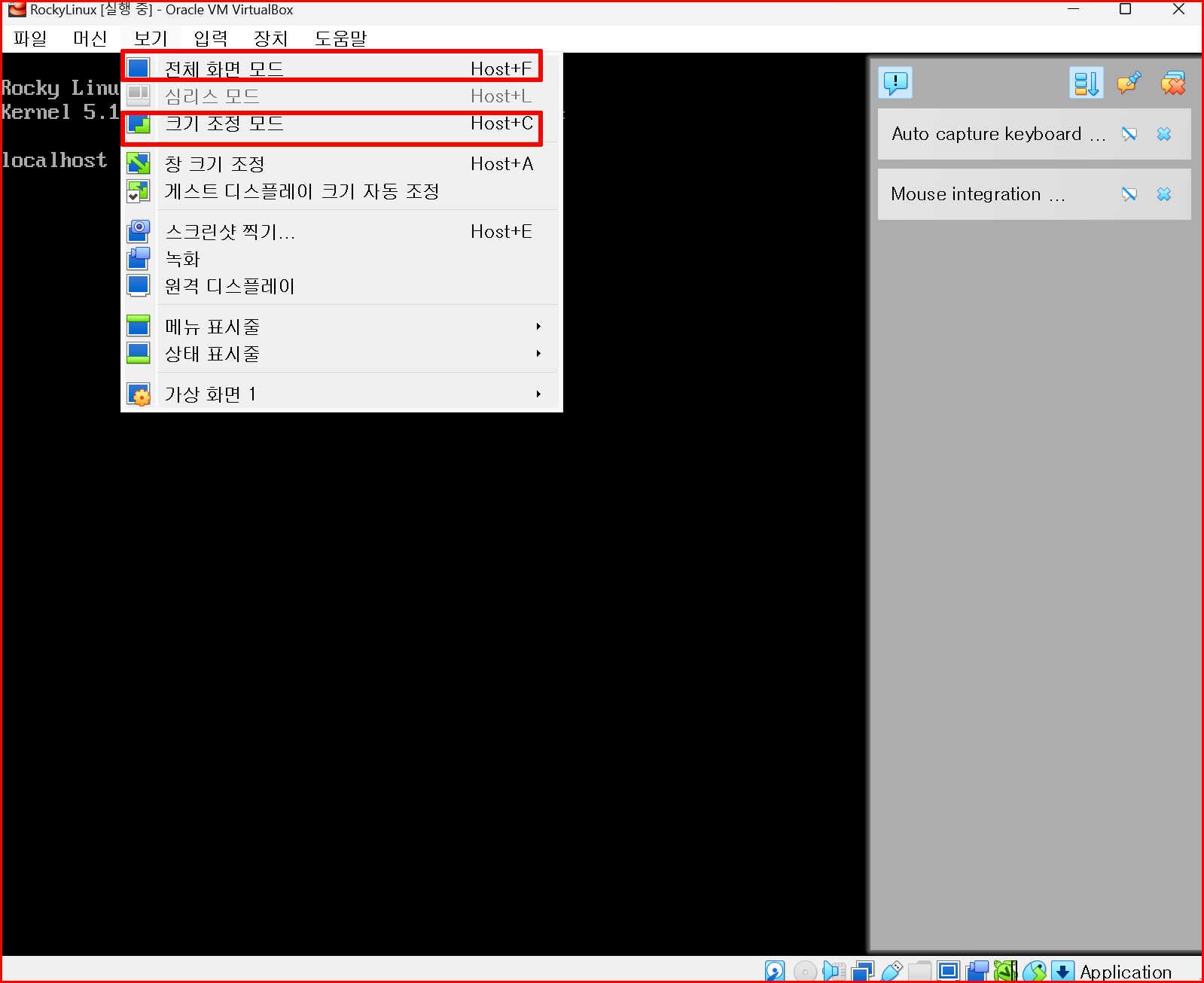The width and height of the screenshot is (1204, 983).
Task: Read the Mouse integration notification text
Action: [978, 194]
